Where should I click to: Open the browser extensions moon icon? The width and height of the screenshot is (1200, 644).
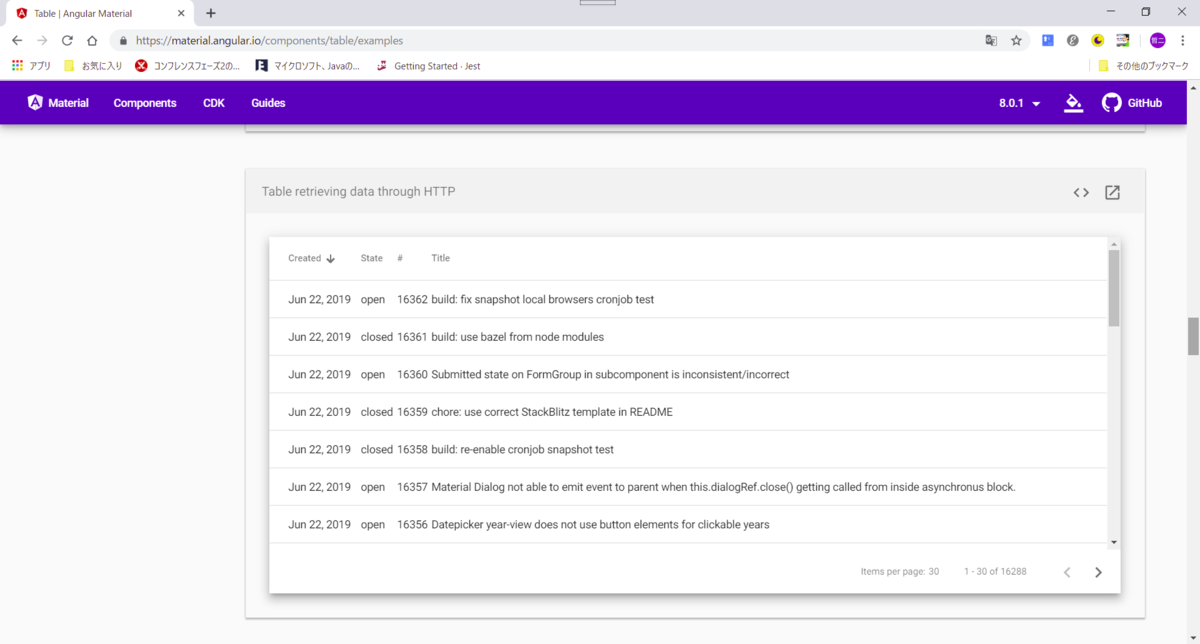[x=1097, y=40]
